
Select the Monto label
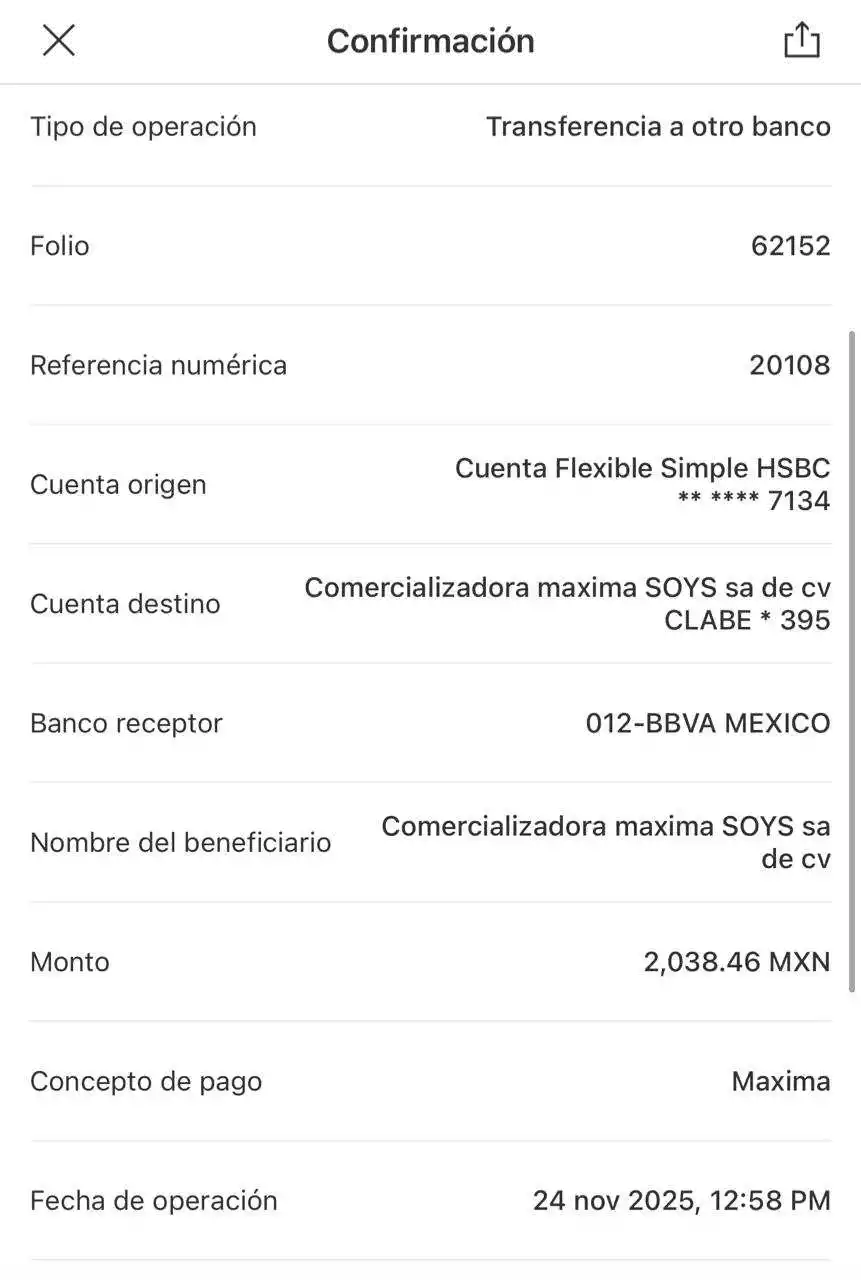(70, 962)
